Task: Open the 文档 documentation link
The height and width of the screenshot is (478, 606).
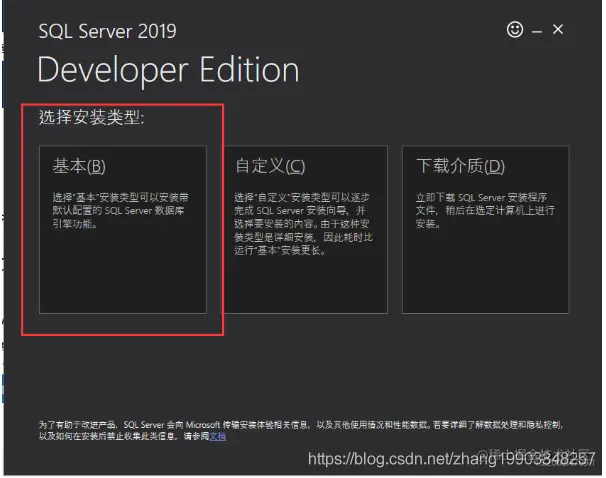Action: coord(218,436)
